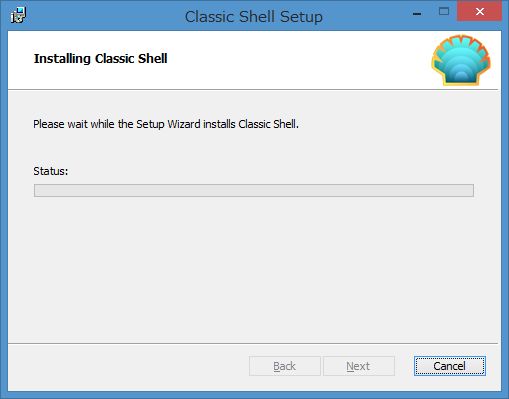Image resolution: width=509 pixels, height=399 pixels.
Task: Cancel the Classic Shell installation
Action: pos(450,366)
